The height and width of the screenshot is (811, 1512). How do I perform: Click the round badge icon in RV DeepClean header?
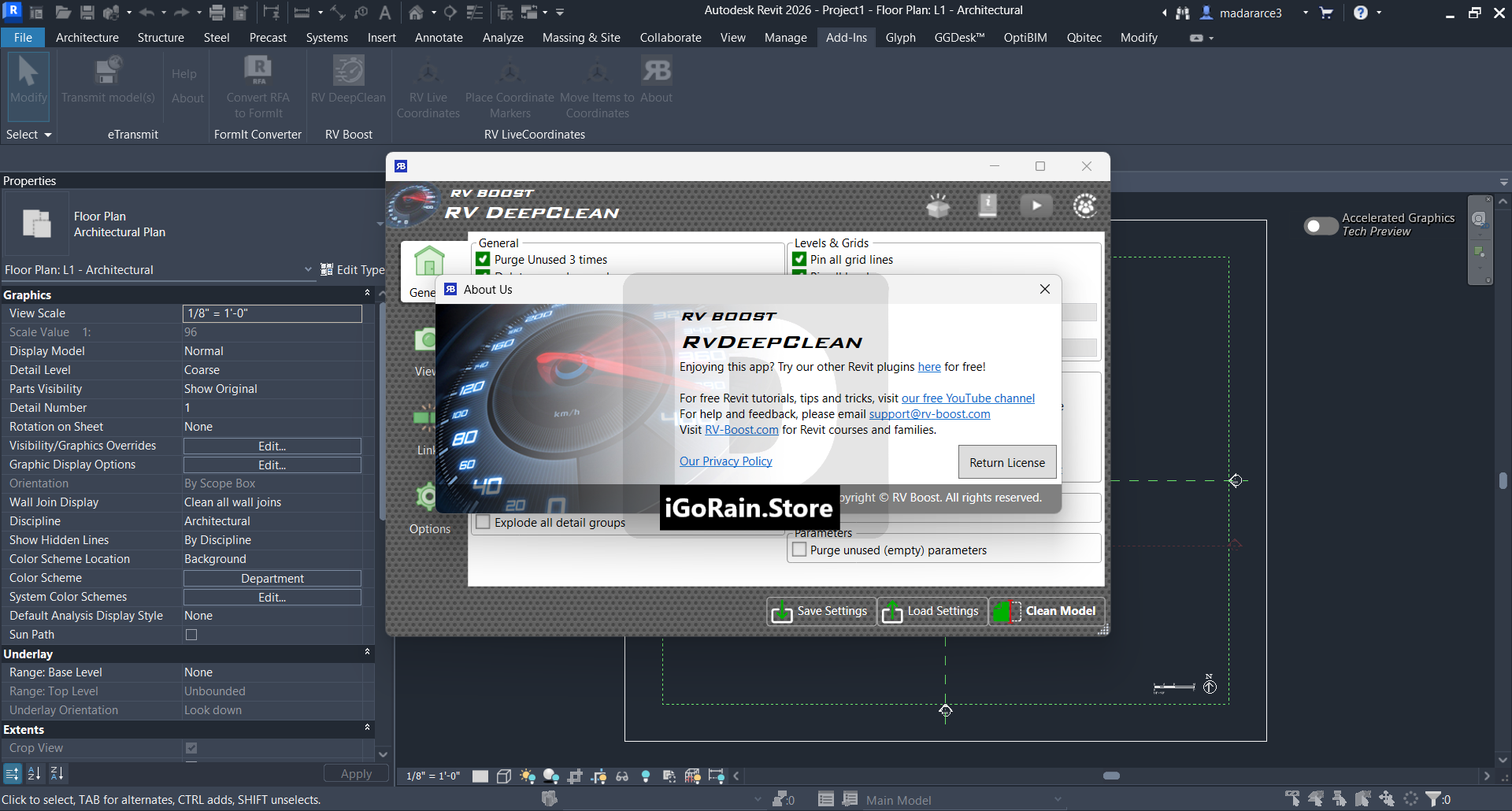[1085, 206]
